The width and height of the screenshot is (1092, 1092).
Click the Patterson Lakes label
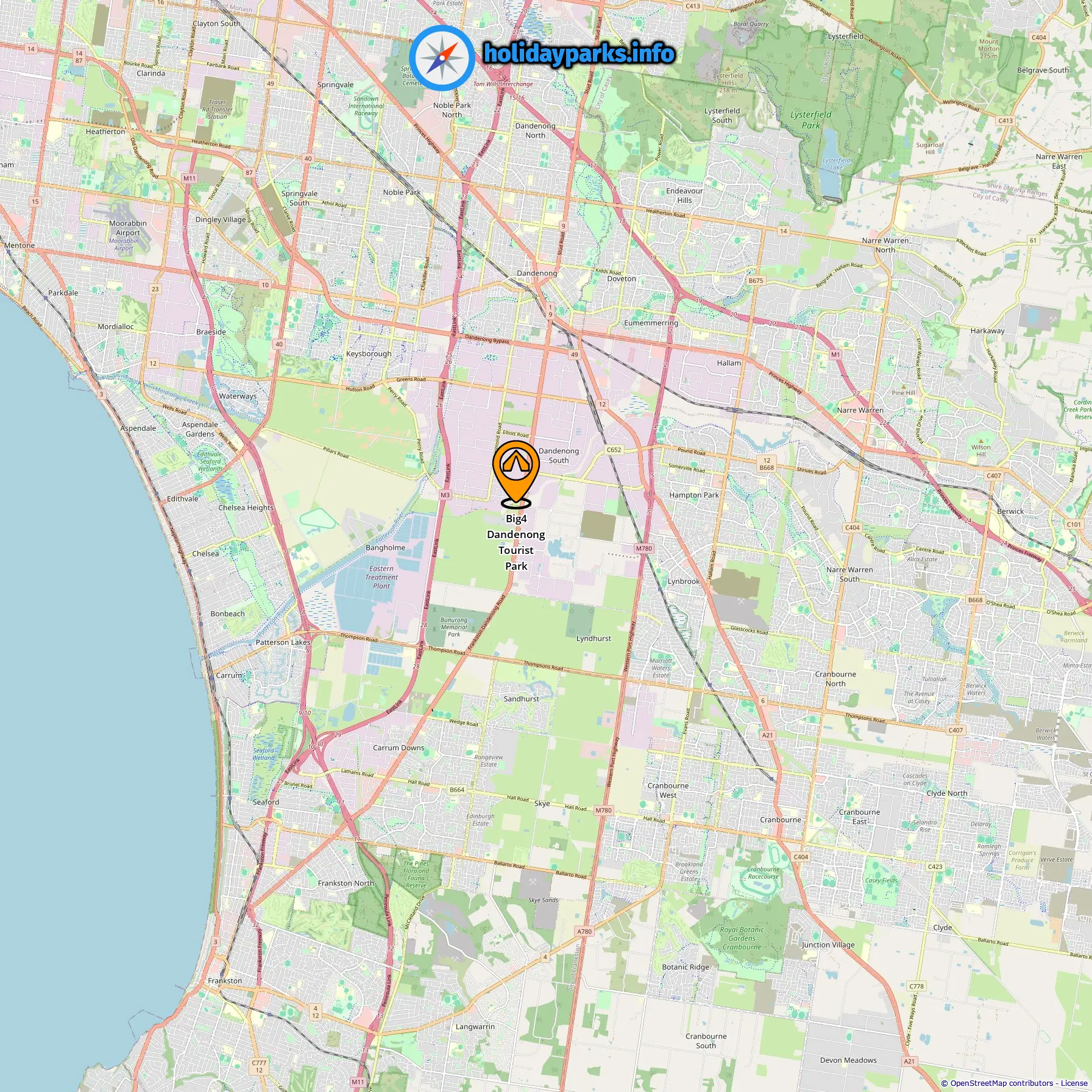pos(283,642)
